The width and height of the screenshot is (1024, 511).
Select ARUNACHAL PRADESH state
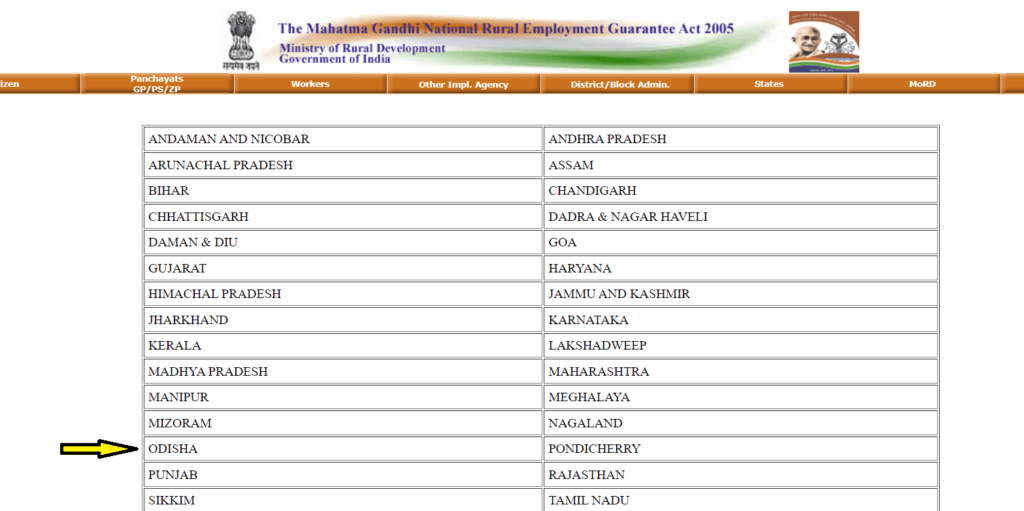[220, 165]
